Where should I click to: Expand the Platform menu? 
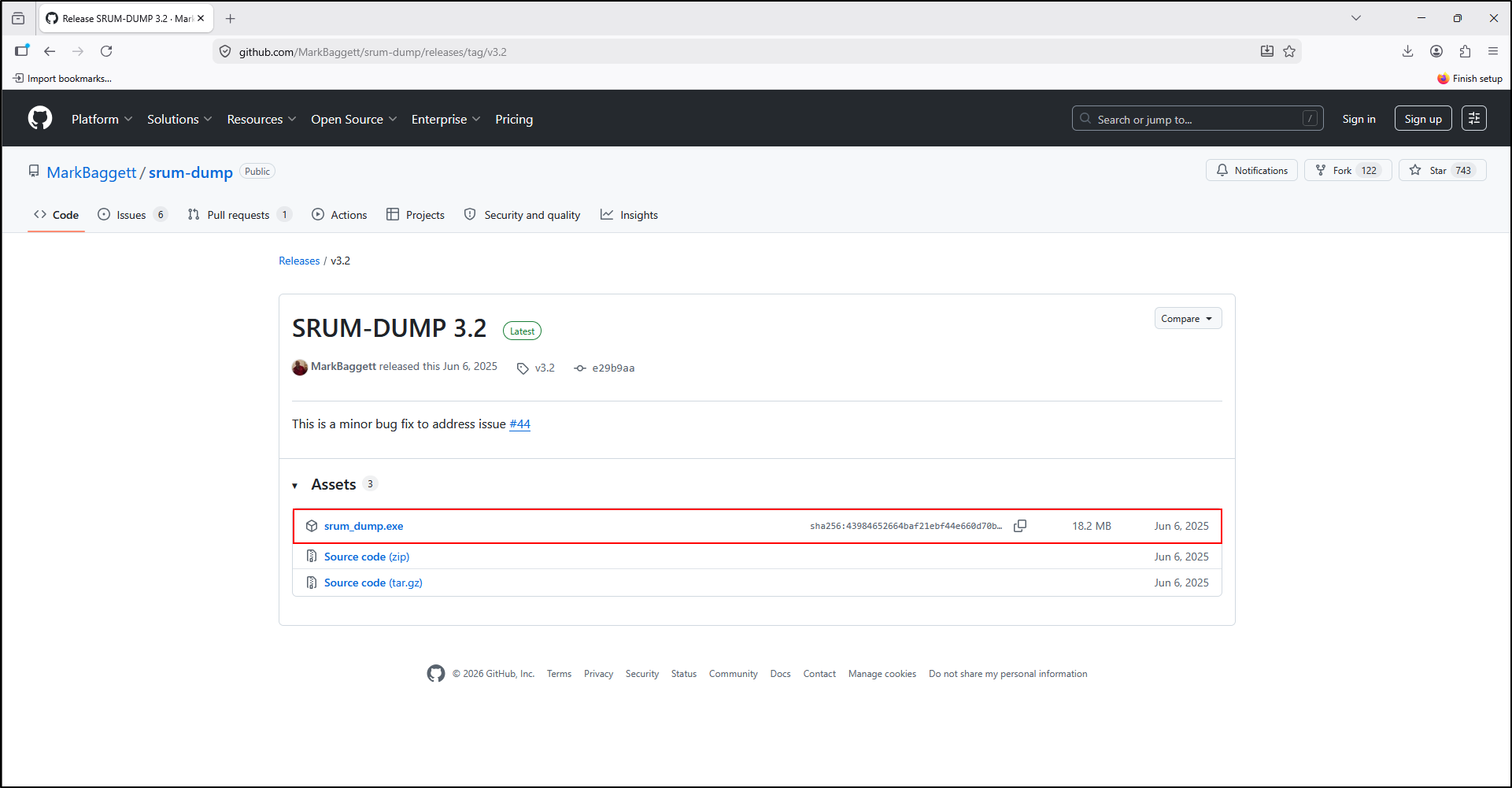click(x=102, y=120)
